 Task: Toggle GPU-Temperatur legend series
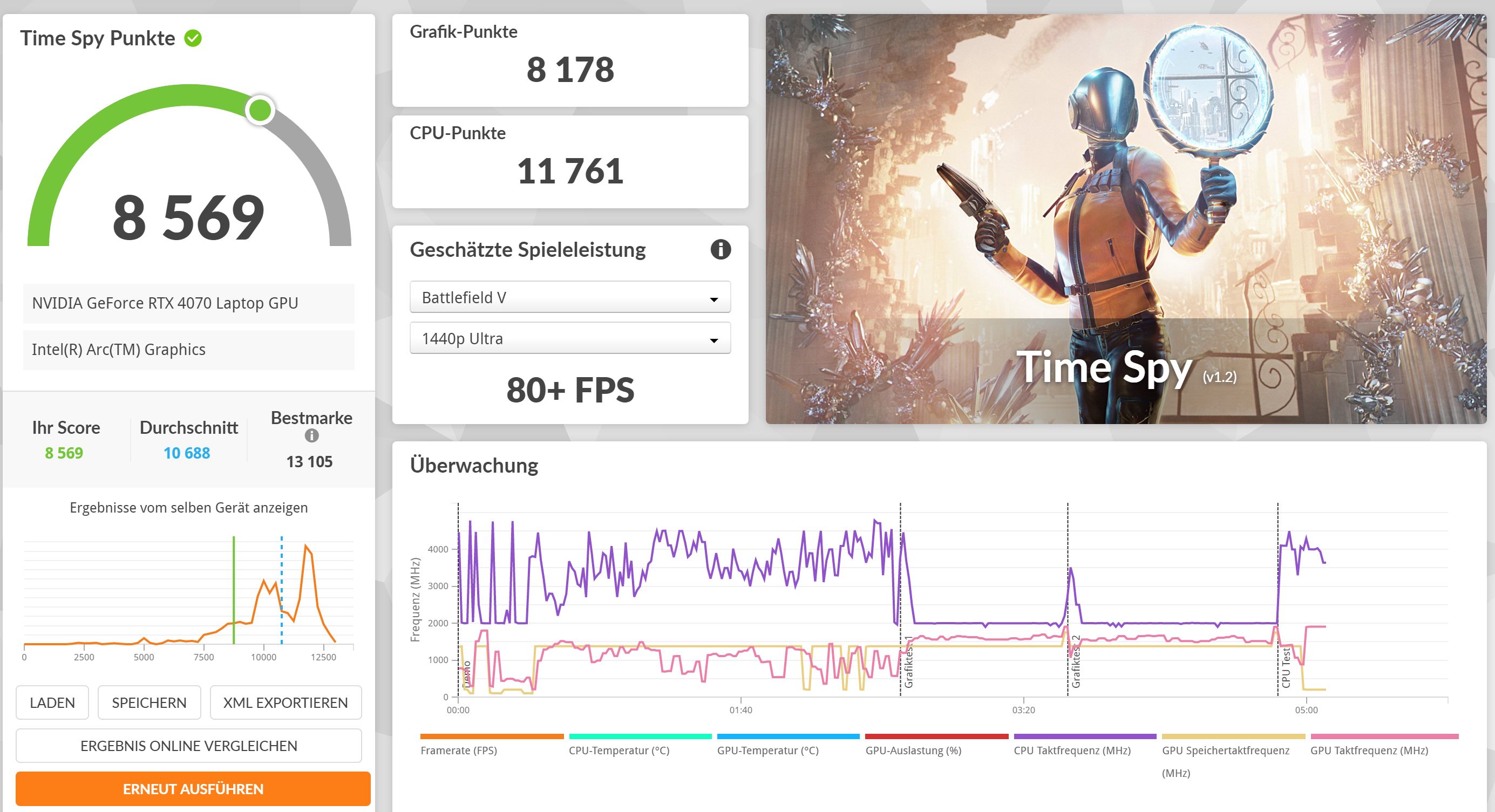click(x=767, y=750)
